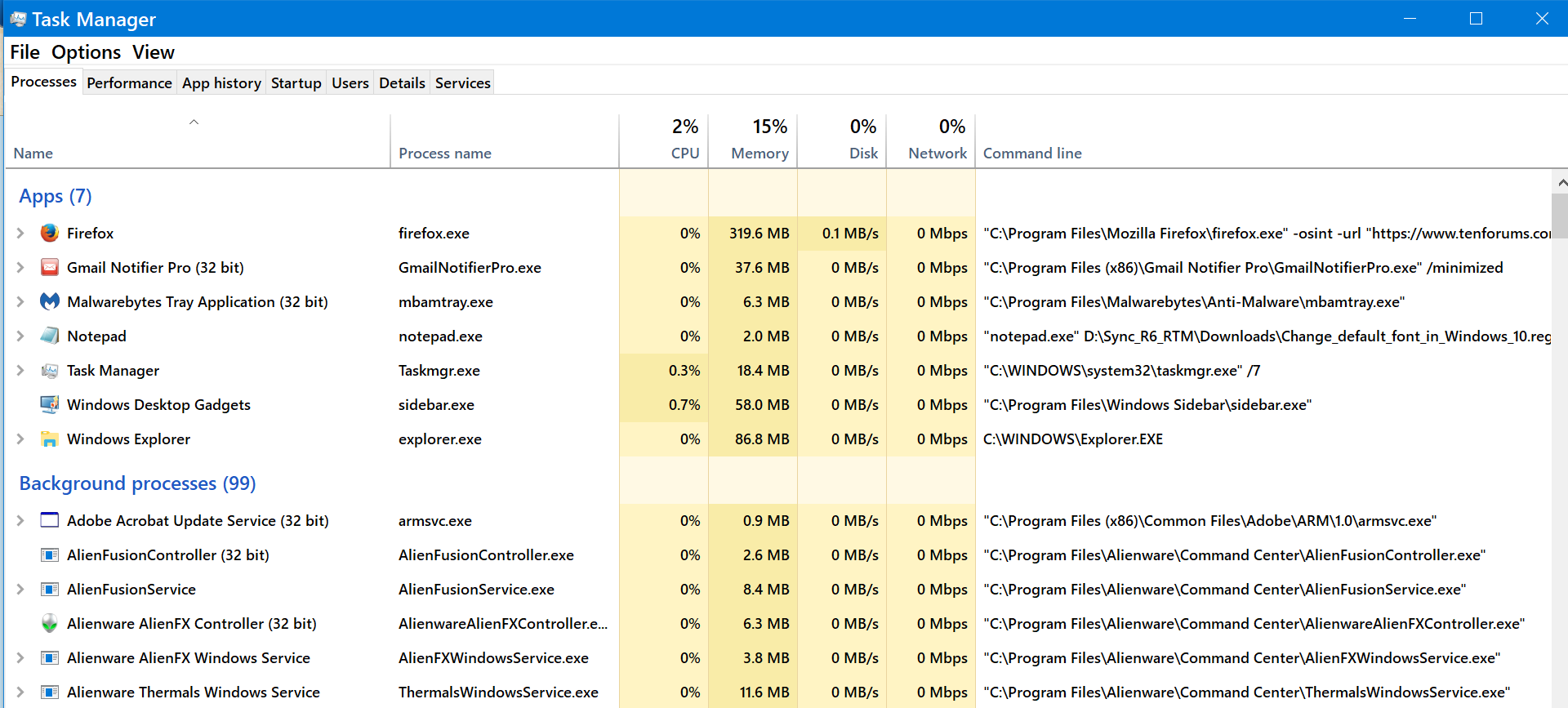Click the C:\WINDOWS\Explorer.EXE command line

pos(1073,439)
